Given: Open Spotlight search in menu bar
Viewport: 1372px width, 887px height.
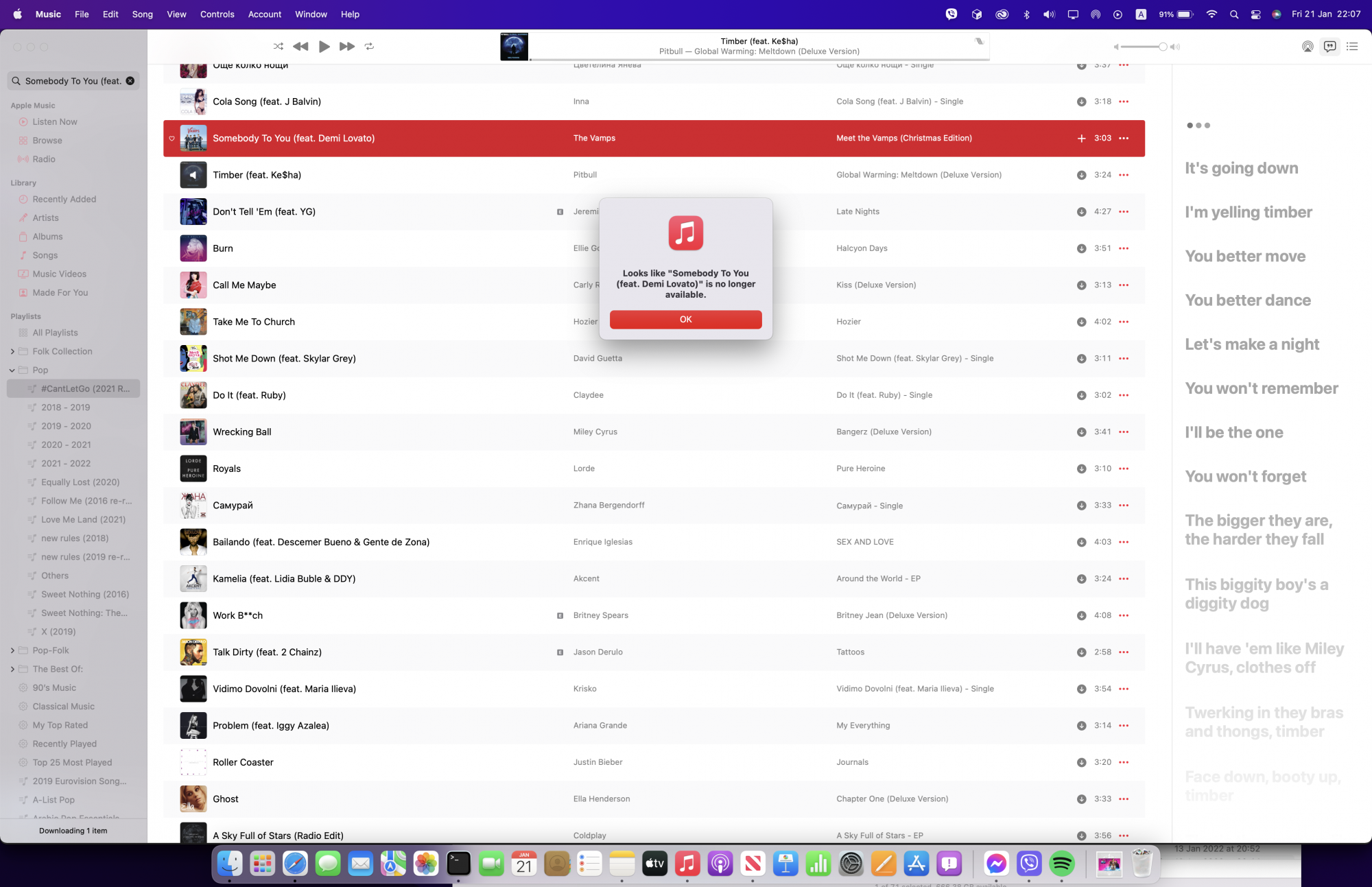Looking at the screenshot, I should 1234,14.
